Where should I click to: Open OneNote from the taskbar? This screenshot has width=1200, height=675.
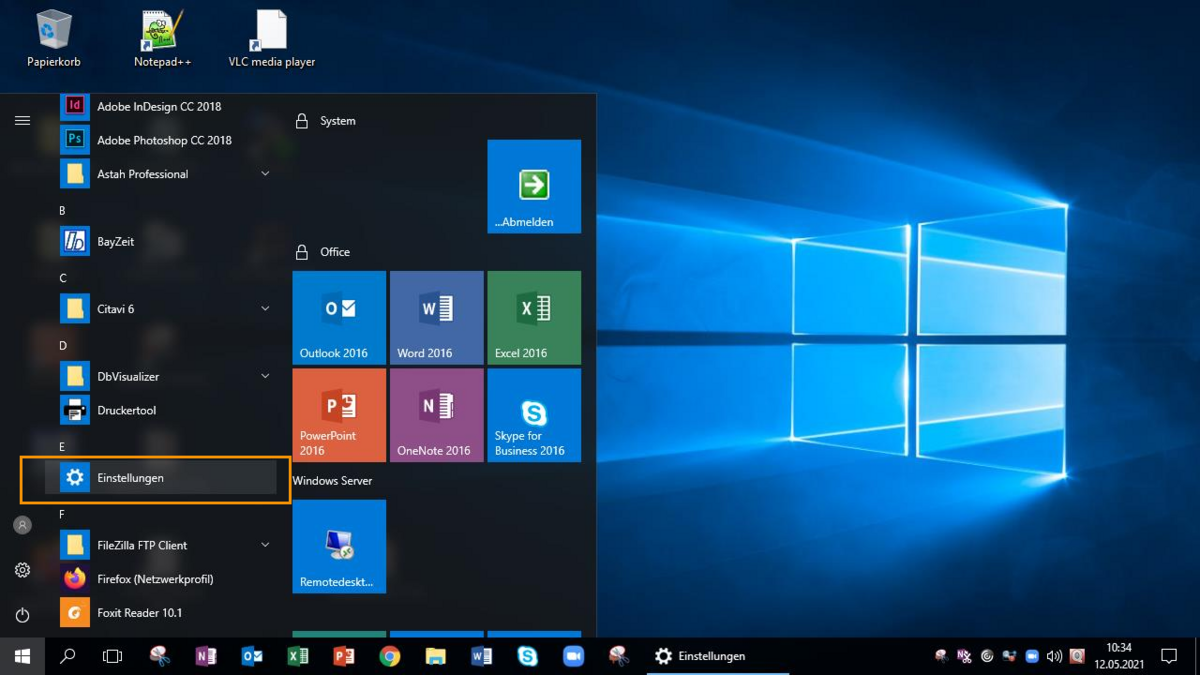pyautogui.click(x=206, y=656)
